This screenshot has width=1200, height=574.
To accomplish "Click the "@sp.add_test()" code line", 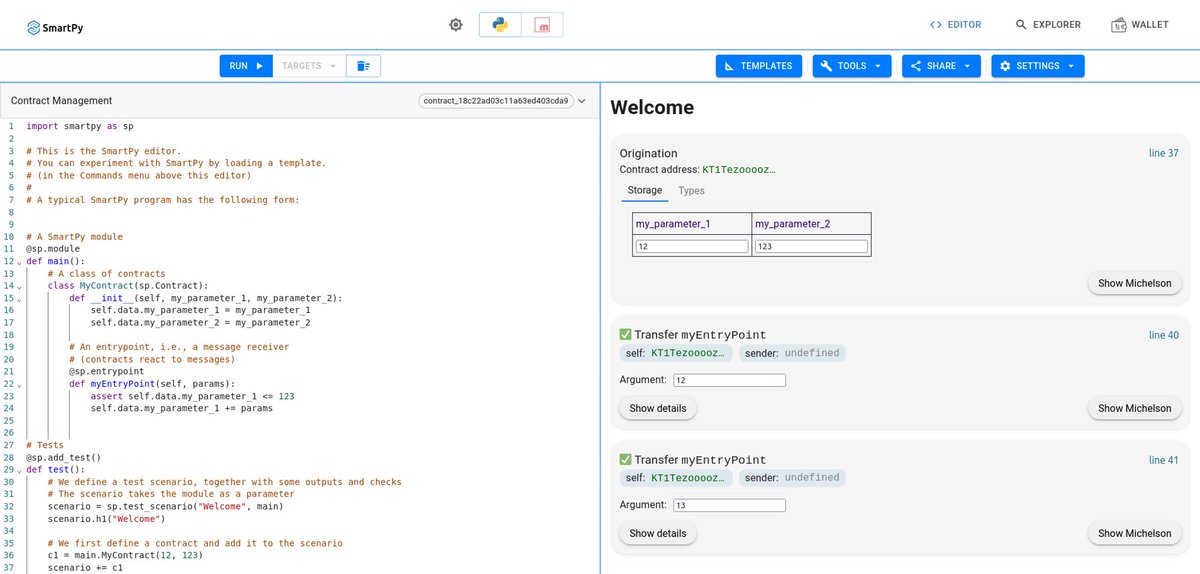I will tap(64, 458).
